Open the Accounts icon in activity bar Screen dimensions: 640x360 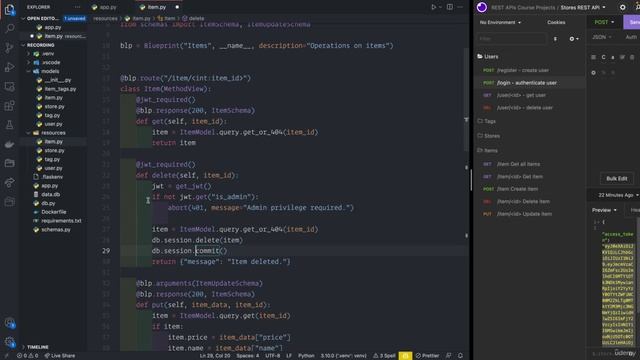point(10,323)
